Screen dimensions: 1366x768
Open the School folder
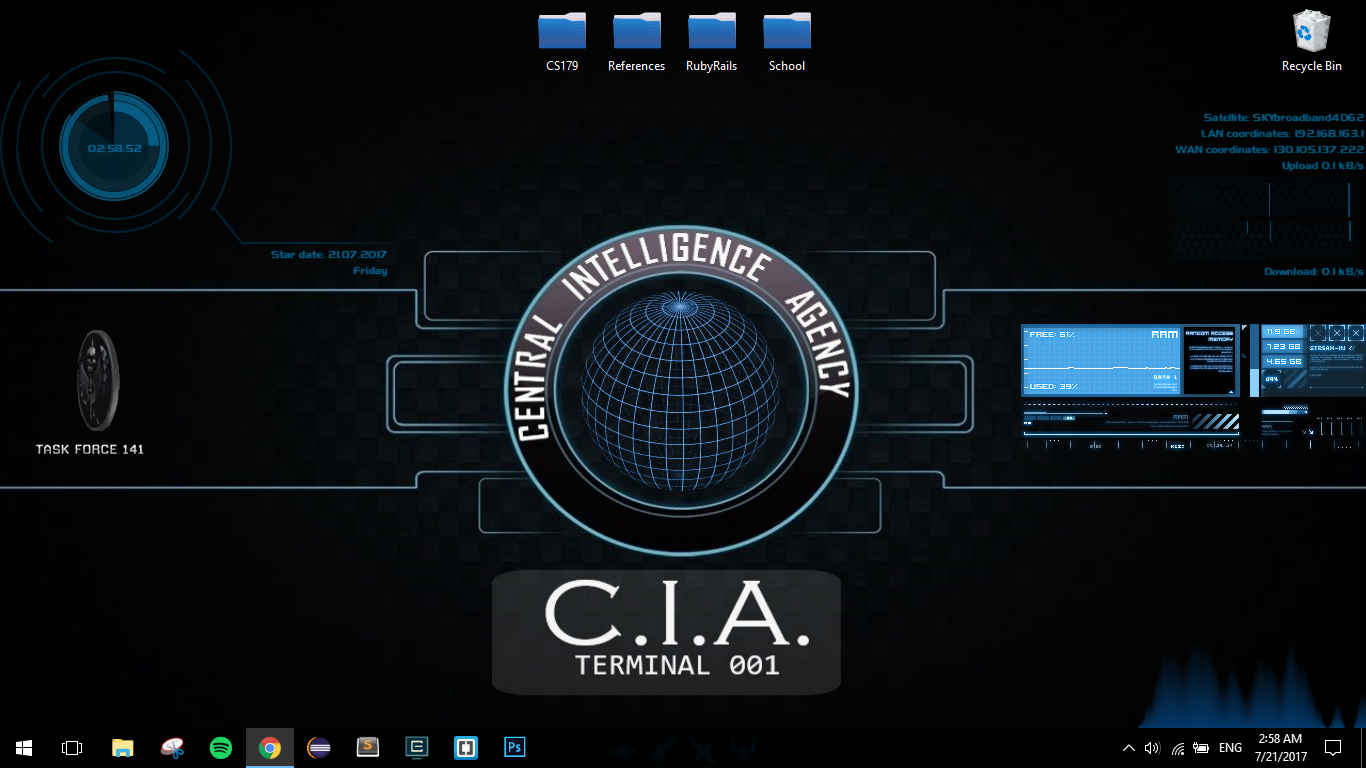(x=787, y=42)
